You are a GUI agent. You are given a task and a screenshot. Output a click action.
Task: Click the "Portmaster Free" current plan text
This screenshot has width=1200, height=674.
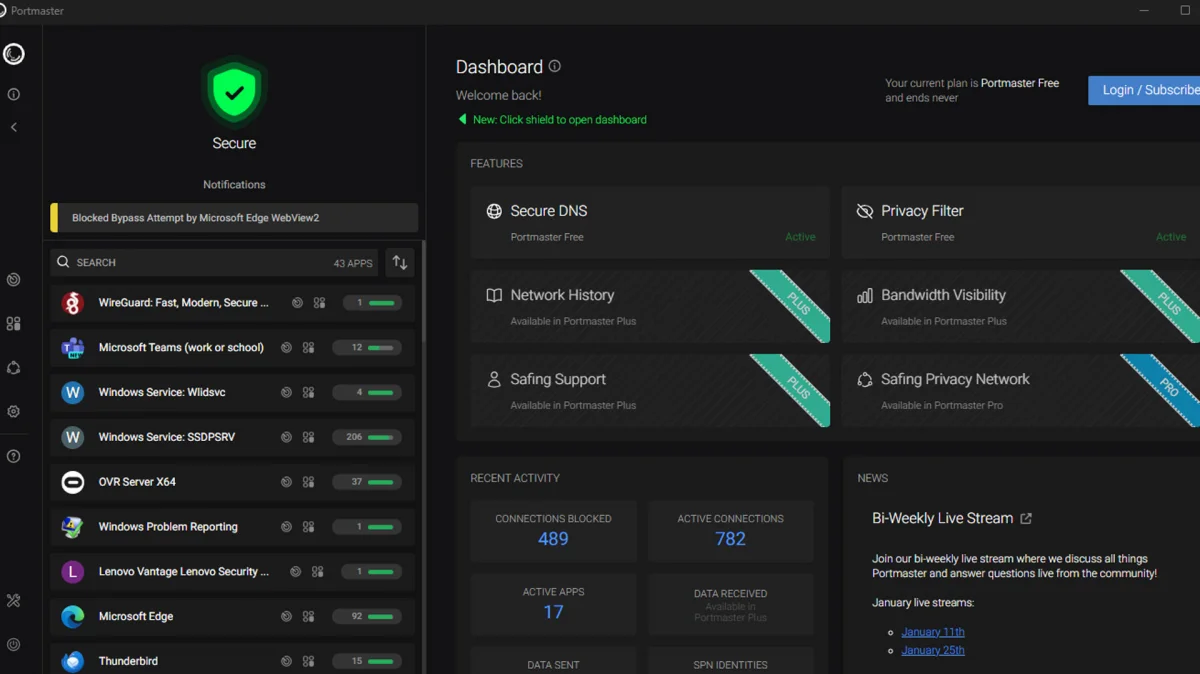click(1020, 83)
